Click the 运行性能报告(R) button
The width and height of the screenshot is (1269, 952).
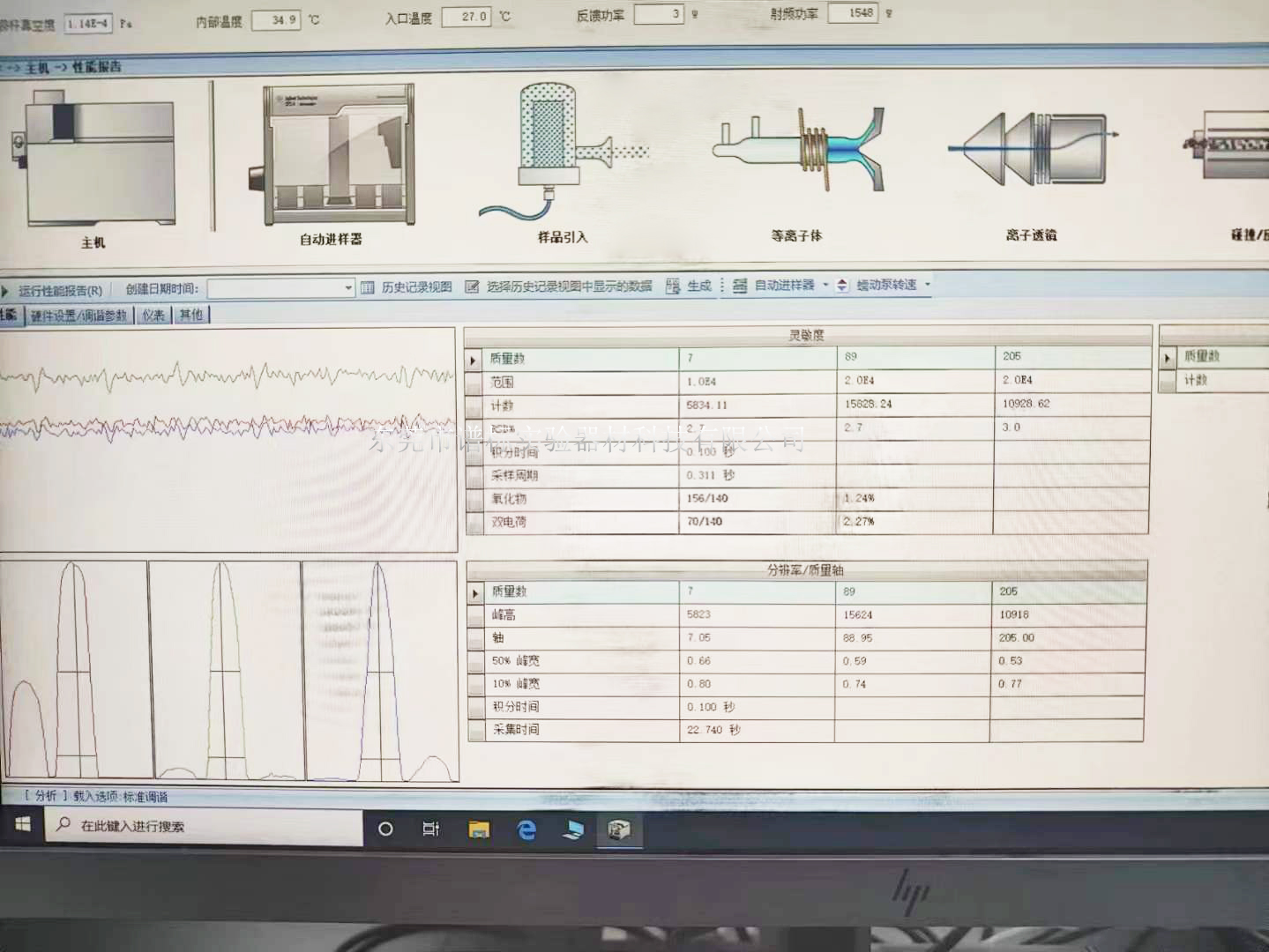pyautogui.click(x=59, y=290)
